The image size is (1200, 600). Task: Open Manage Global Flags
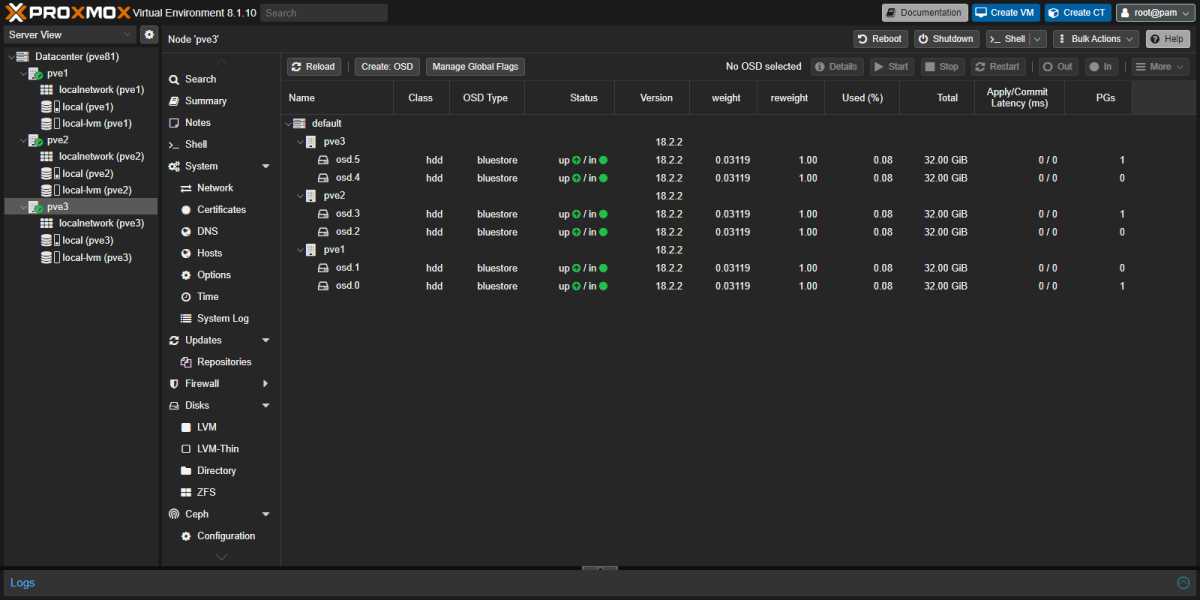[475, 67]
